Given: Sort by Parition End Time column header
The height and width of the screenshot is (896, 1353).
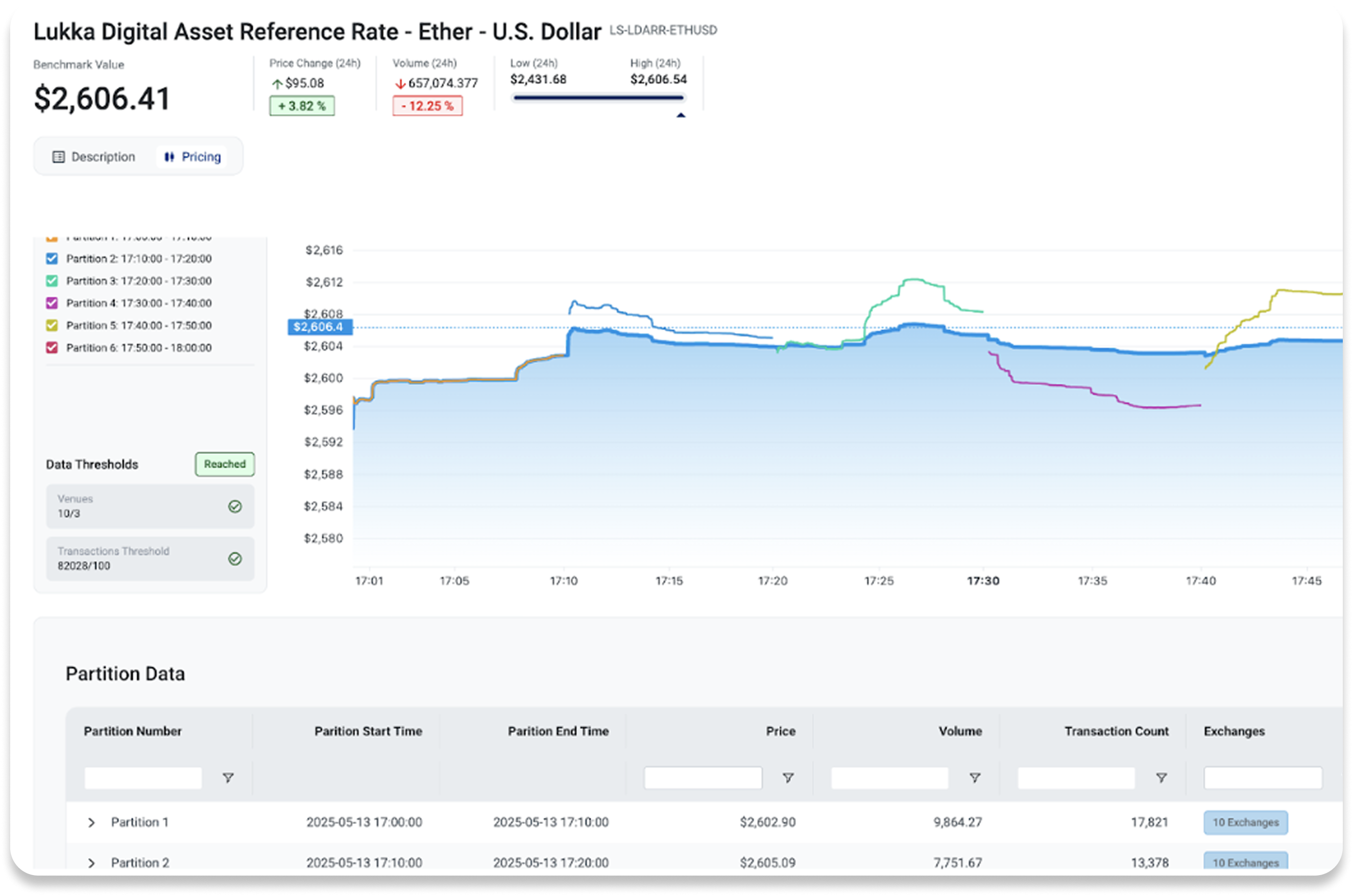Looking at the screenshot, I should coord(558,731).
